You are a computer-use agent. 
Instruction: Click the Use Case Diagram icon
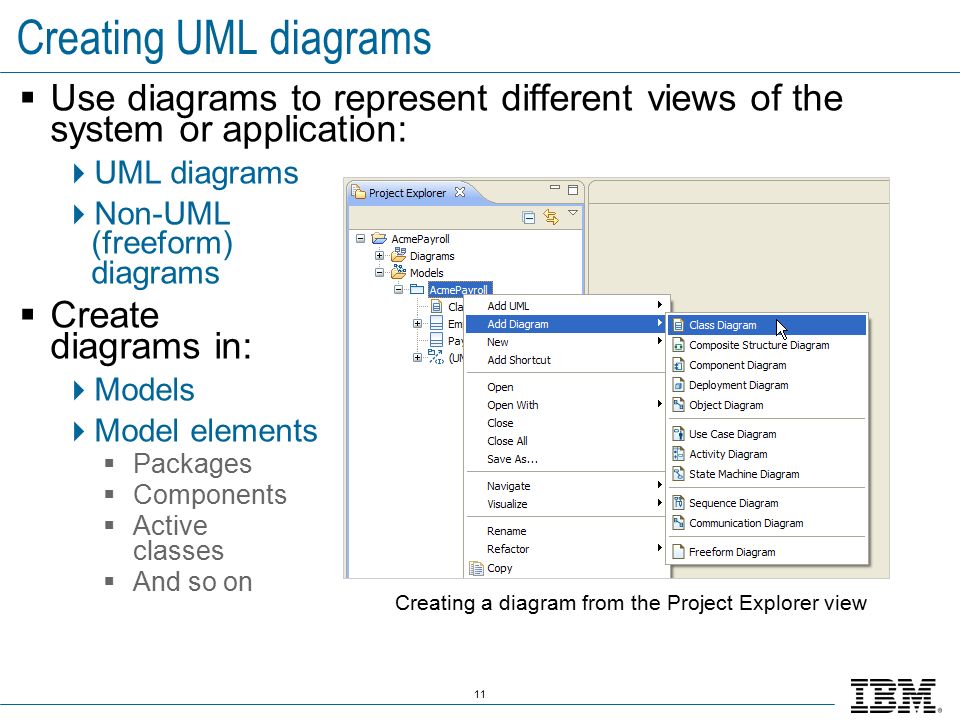pos(678,434)
